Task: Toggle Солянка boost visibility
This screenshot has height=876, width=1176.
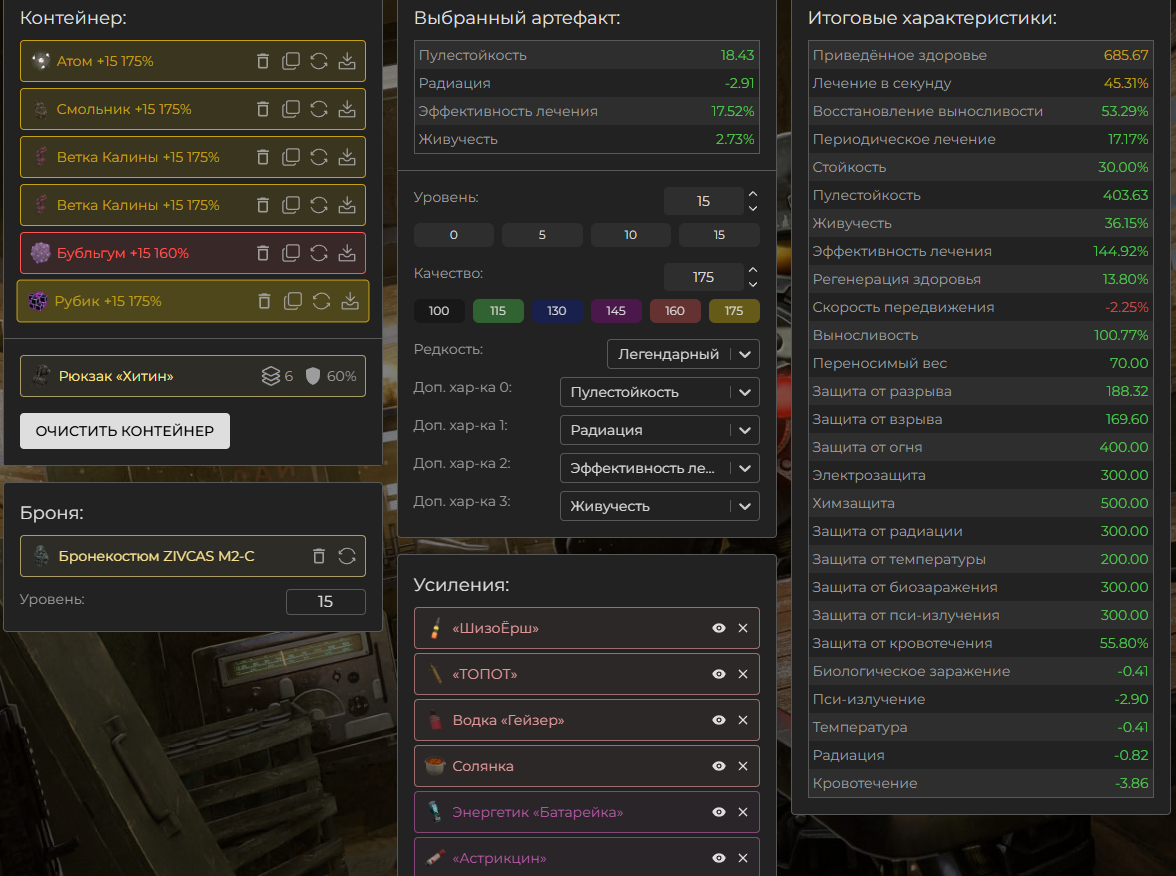Action: 718,766
